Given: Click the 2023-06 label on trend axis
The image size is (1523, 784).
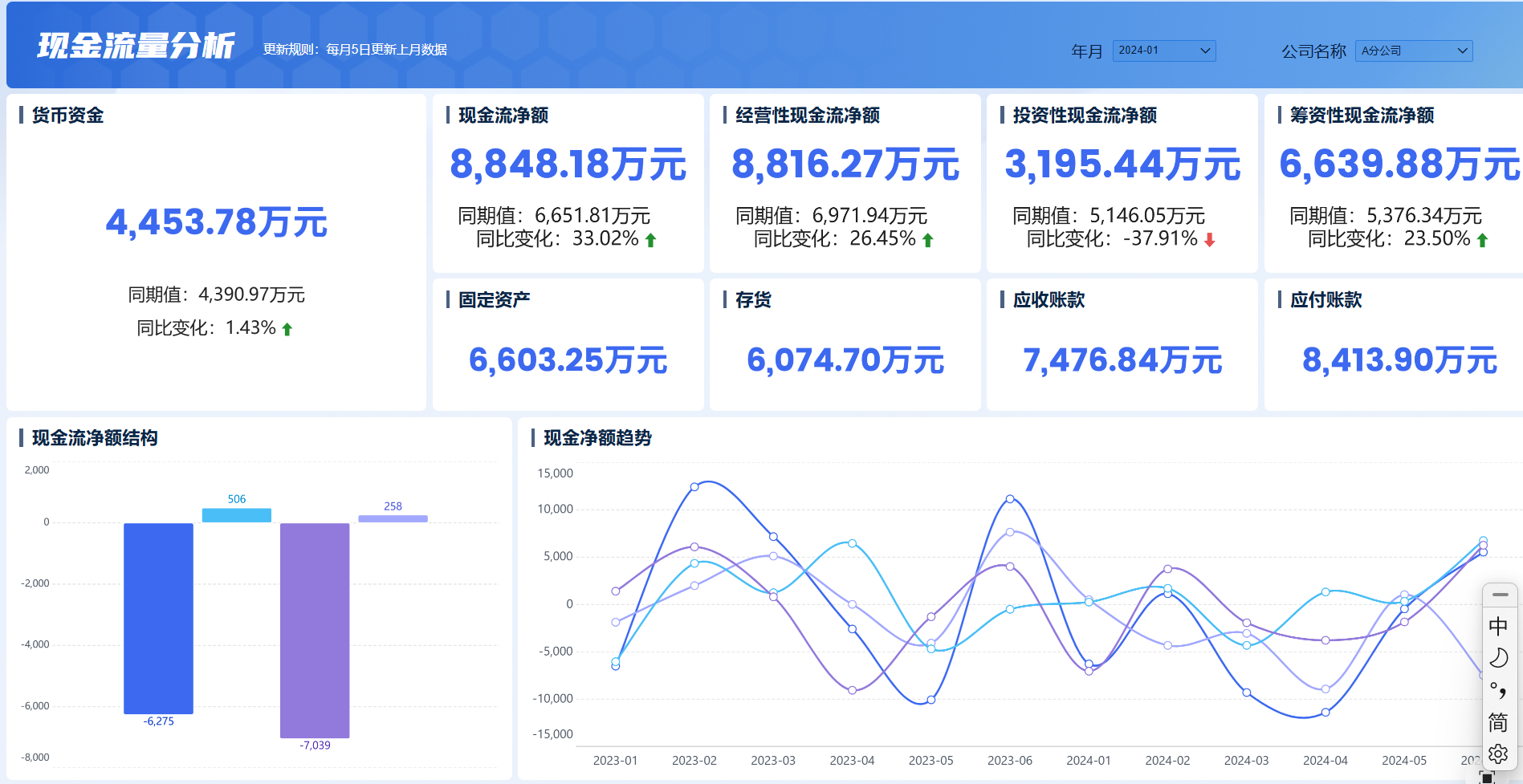Looking at the screenshot, I should 1009,761.
